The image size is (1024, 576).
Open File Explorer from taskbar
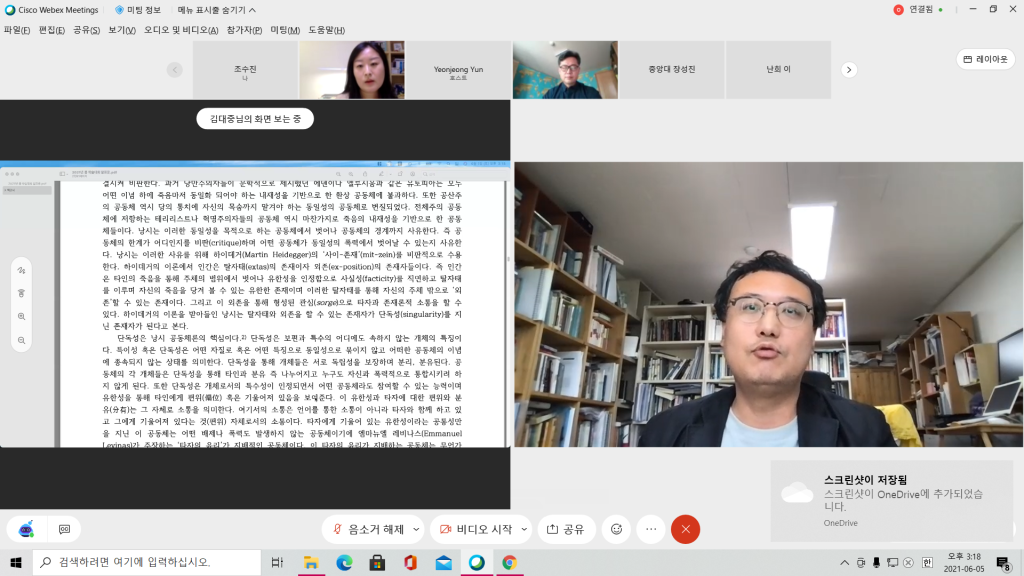click(x=311, y=562)
